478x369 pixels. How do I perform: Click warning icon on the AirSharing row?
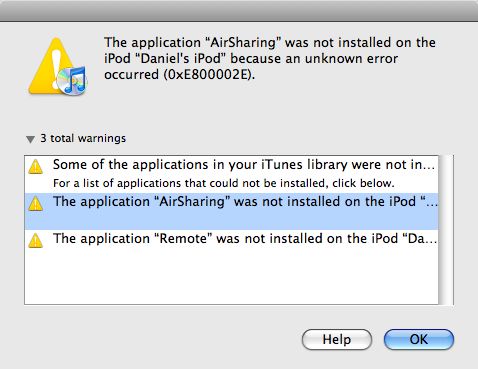click(35, 203)
